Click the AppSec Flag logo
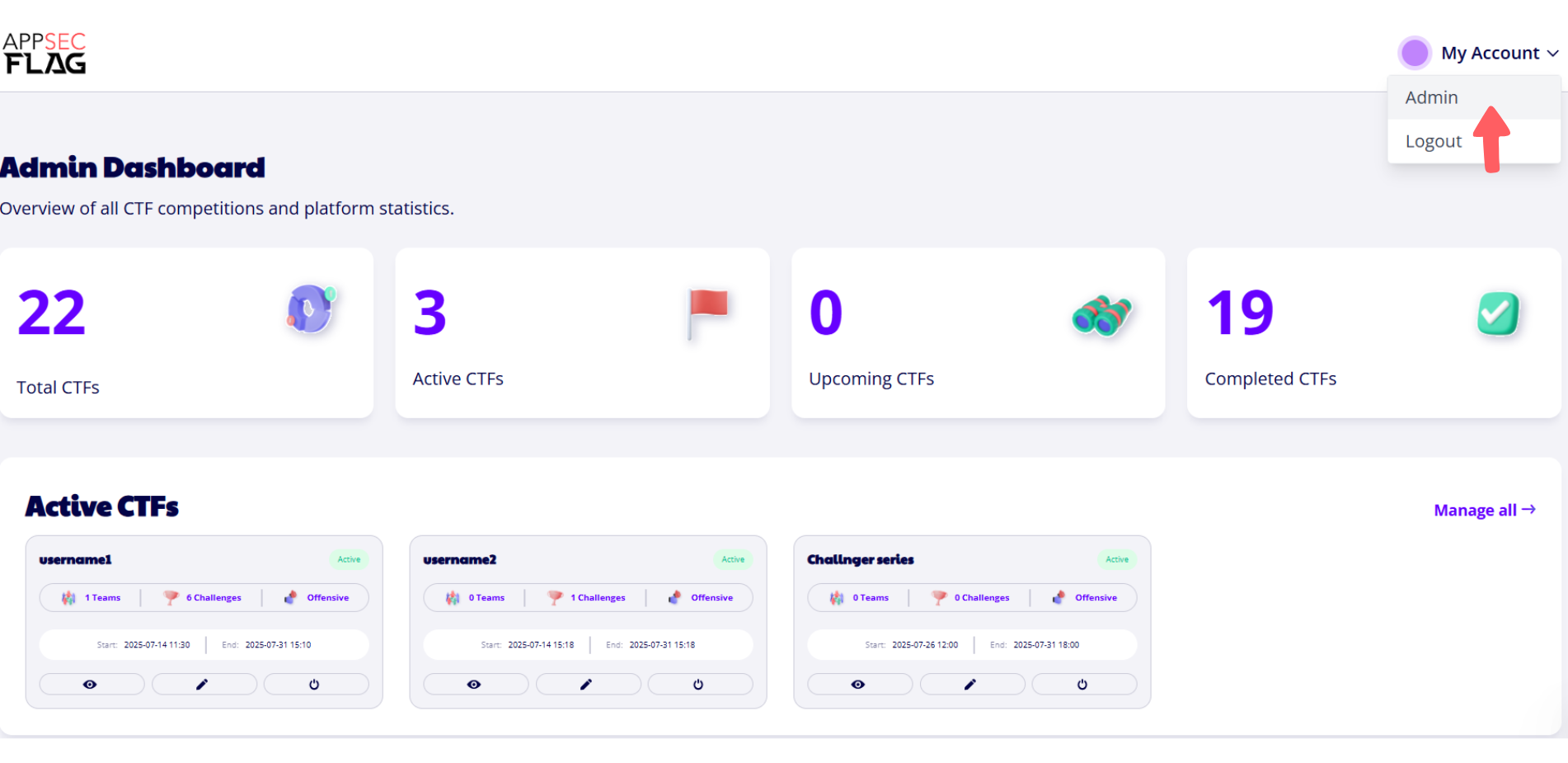The height and width of the screenshot is (763, 1568). tap(45, 52)
